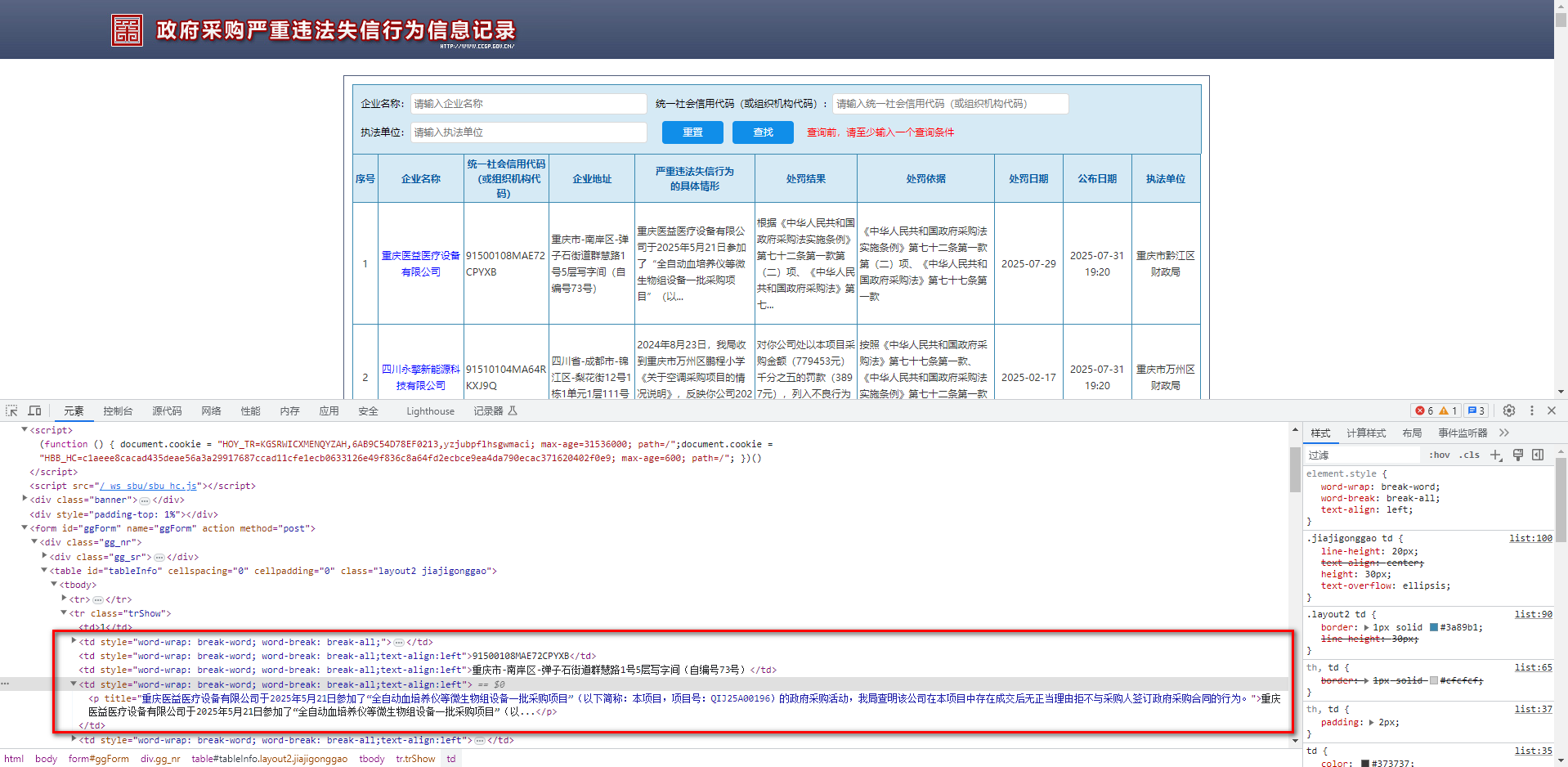Collapse the div gg_nr node
Image resolution: width=1568 pixels, height=767 pixels.
click(x=34, y=541)
